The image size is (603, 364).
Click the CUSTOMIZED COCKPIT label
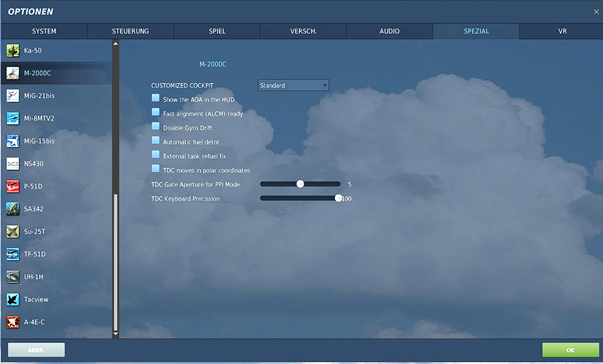tap(182, 85)
